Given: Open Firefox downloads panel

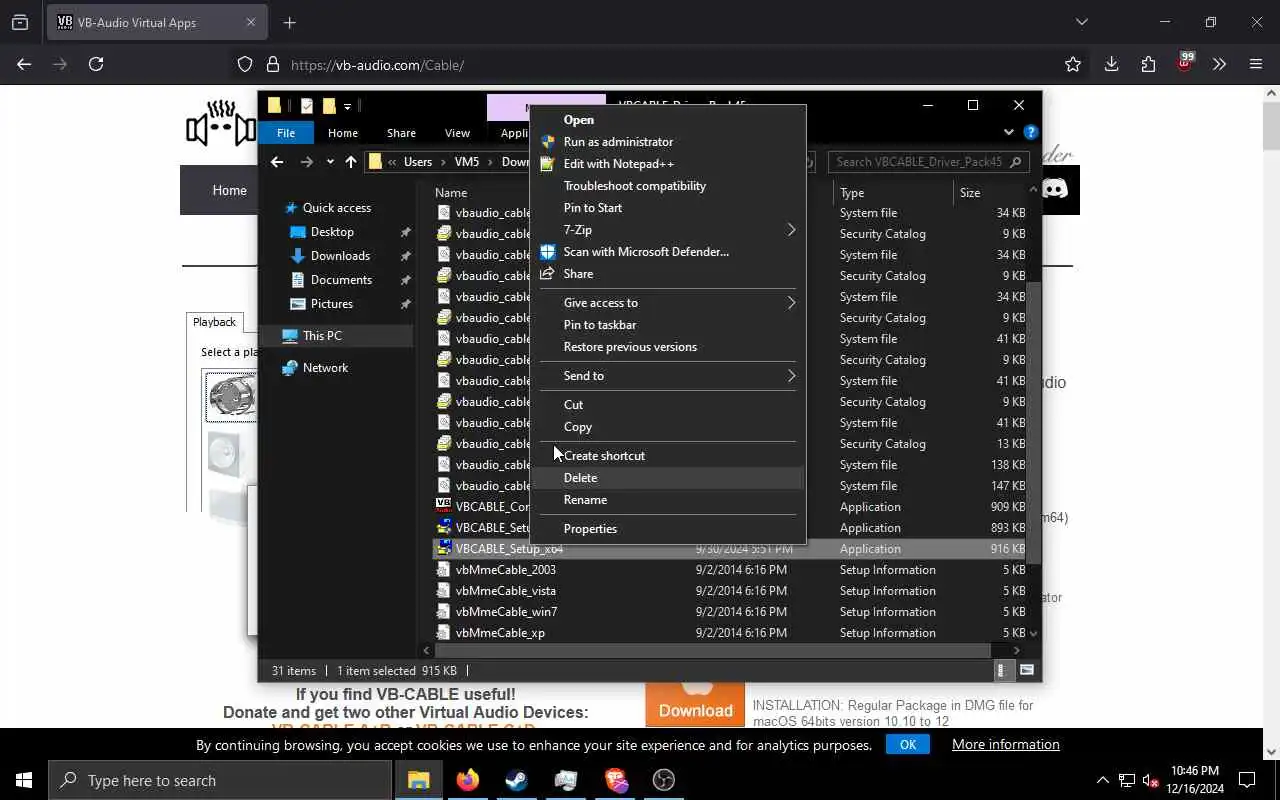Looking at the screenshot, I should click(1111, 64).
